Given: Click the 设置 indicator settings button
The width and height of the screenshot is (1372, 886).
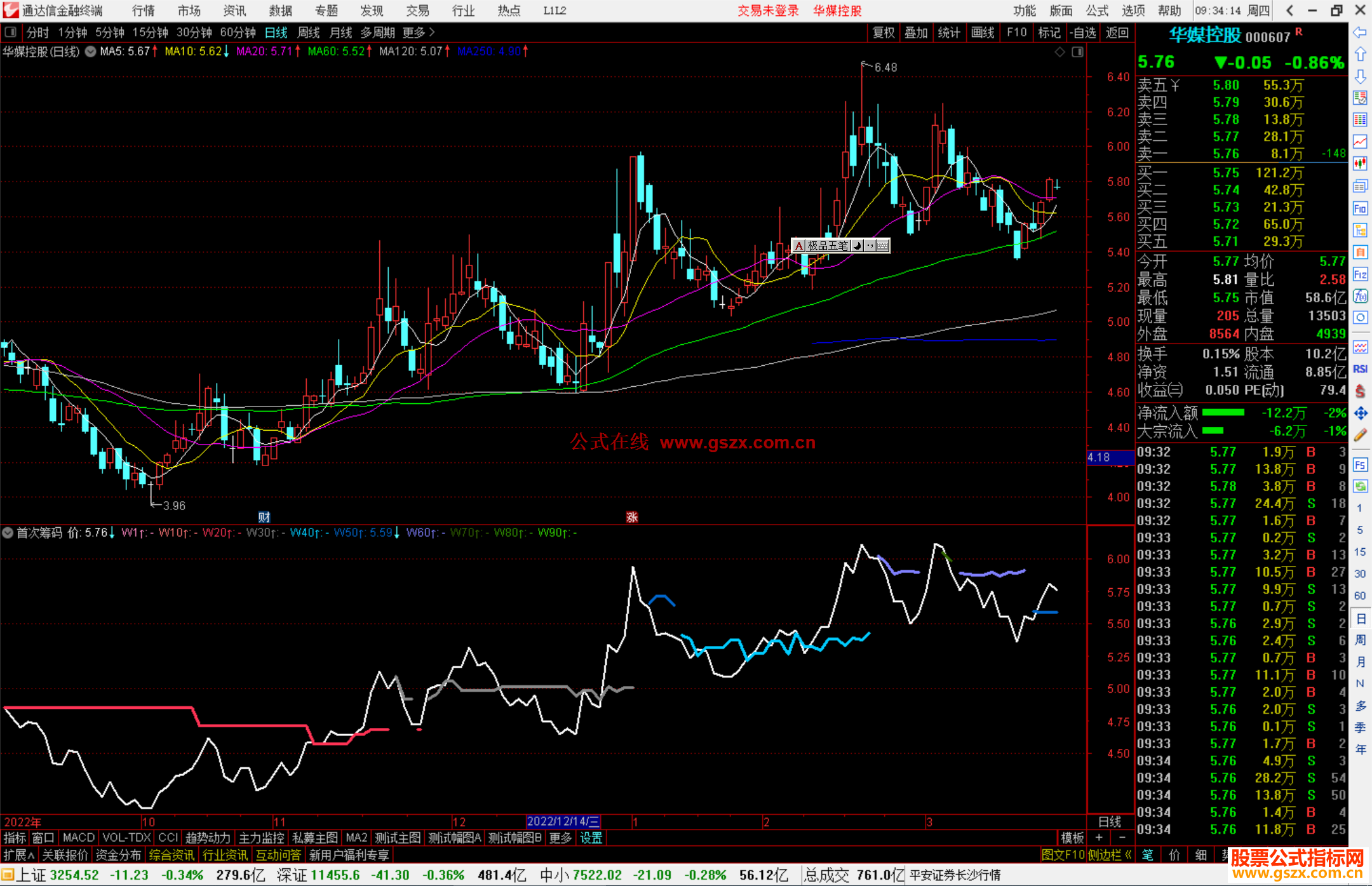Looking at the screenshot, I should pyautogui.click(x=591, y=838).
